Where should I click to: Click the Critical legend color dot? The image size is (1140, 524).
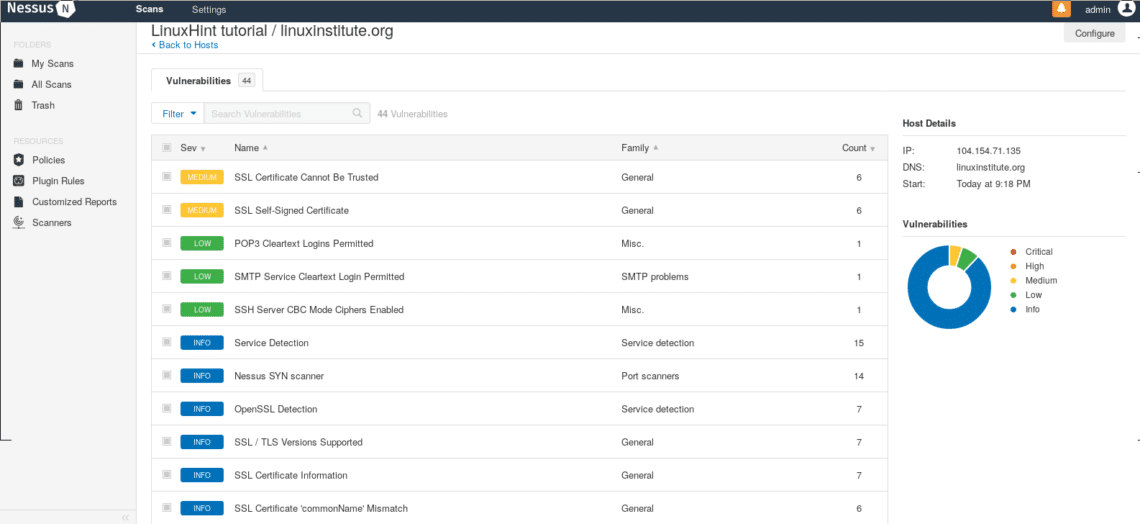[x=1013, y=251]
